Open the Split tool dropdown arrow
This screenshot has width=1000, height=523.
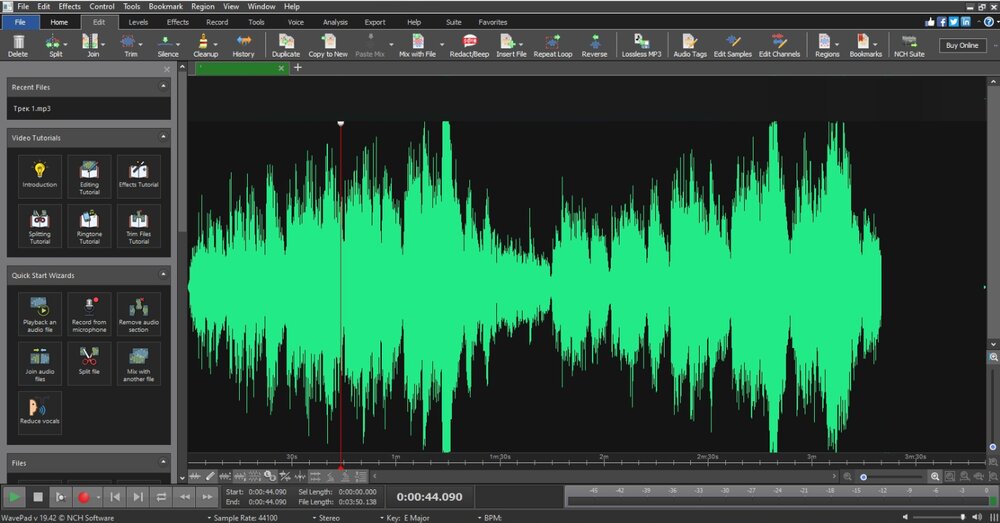66,45
